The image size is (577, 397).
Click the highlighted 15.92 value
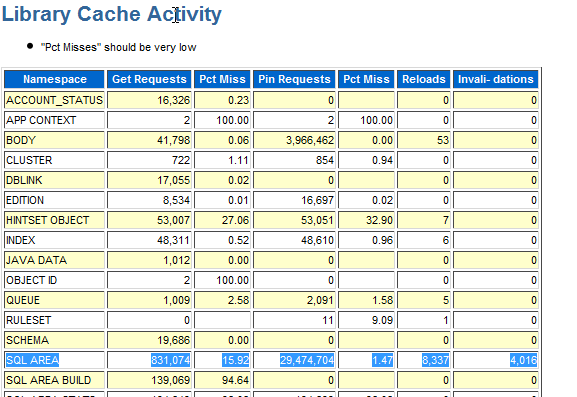(236, 360)
